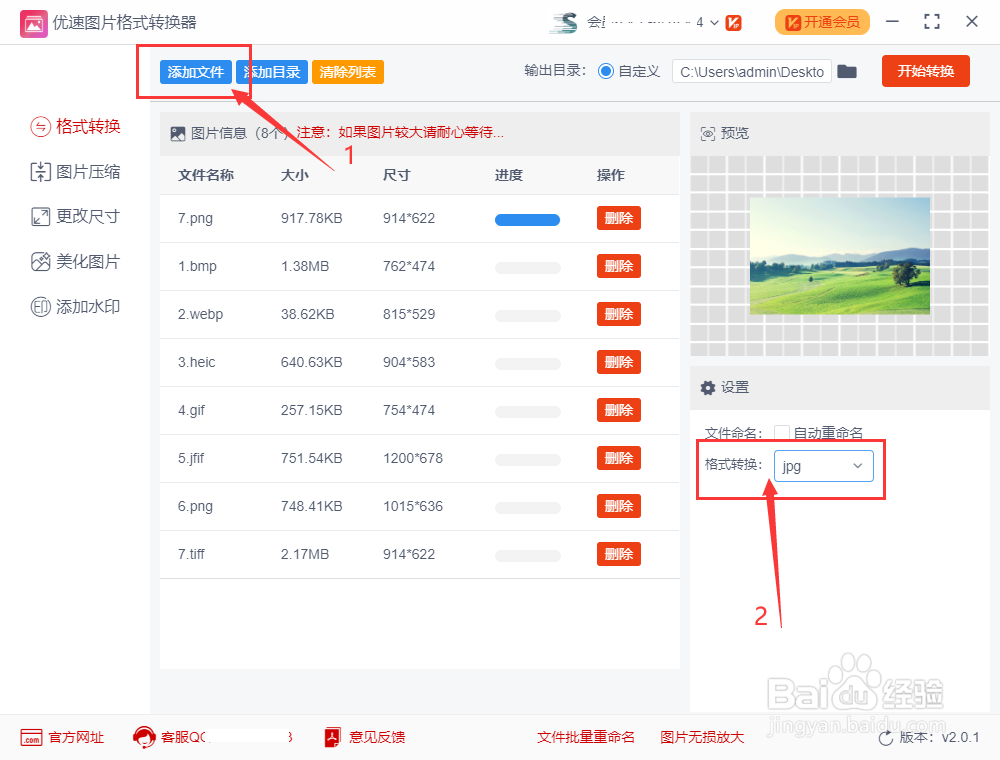This screenshot has height=760, width=1000.
Task: Click the 更改尺寸 resize icon in sidebar
Action: (40, 217)
